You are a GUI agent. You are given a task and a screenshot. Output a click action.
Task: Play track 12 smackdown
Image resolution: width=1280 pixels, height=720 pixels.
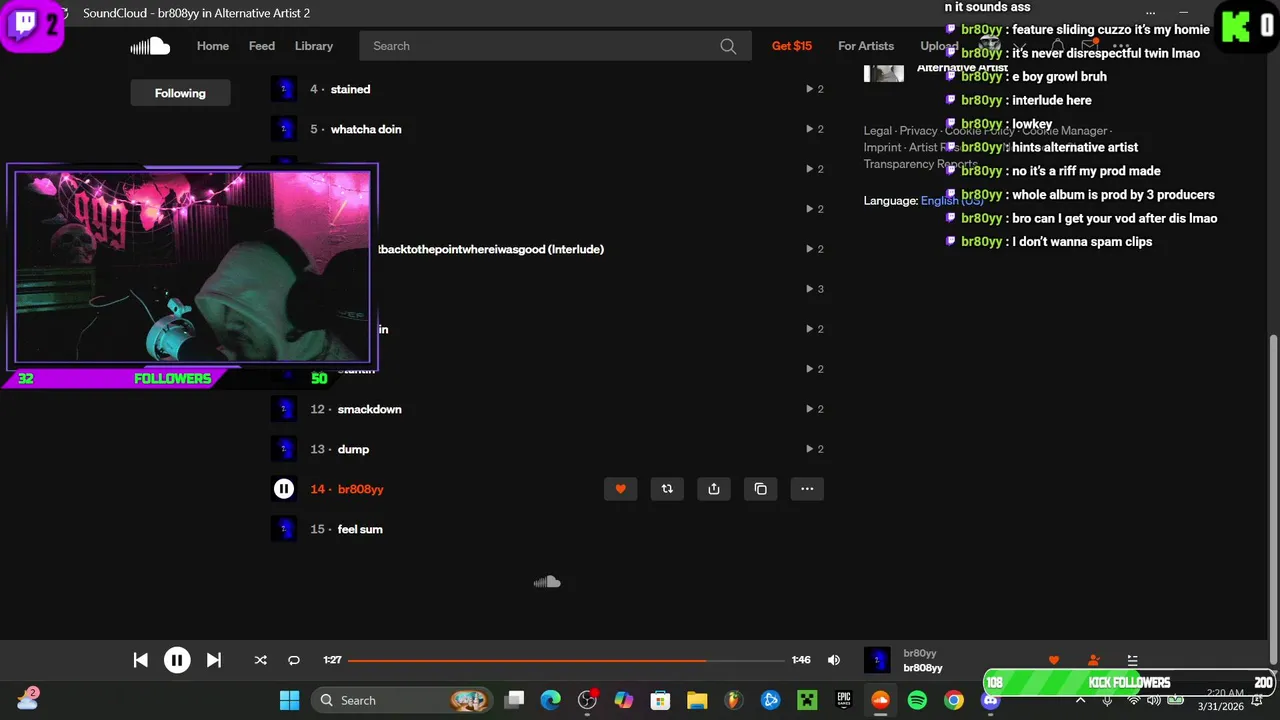pyautogui.click(x=369, y=409)
